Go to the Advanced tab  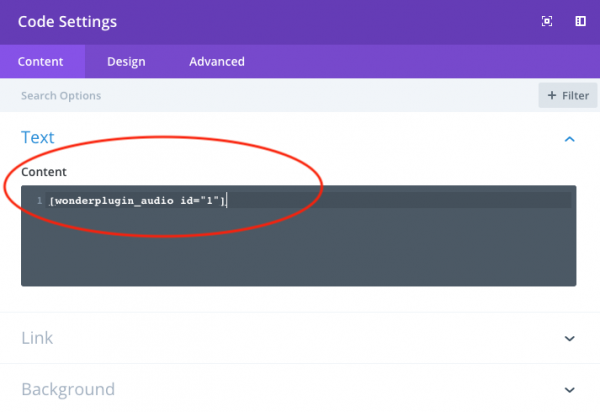pos(217,61)
